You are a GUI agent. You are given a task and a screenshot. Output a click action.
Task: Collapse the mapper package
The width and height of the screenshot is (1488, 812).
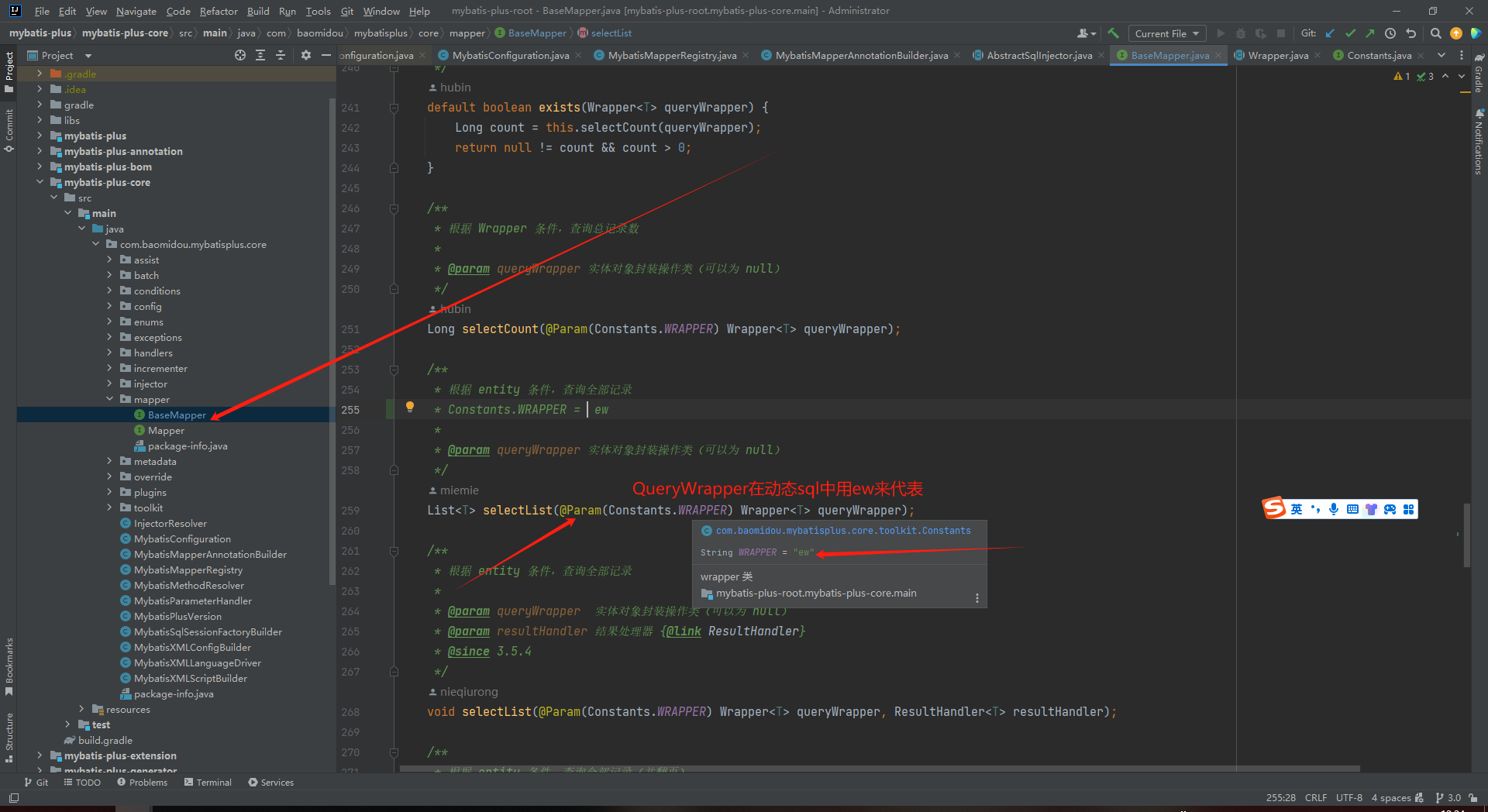[109, 399]
